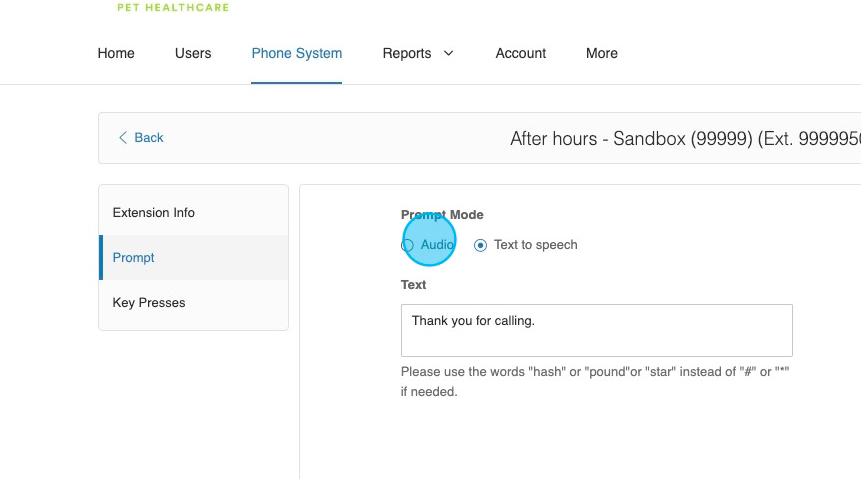Open the Users navigation item
Viewport: 861px width, 479px height.
[193, 53]
